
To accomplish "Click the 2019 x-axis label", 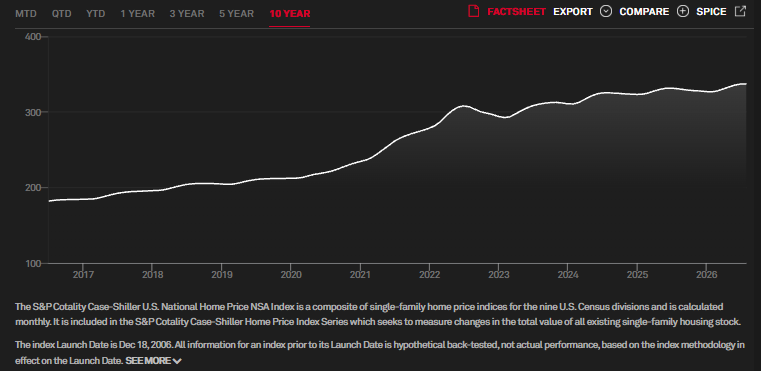I will tap(221, 275).
